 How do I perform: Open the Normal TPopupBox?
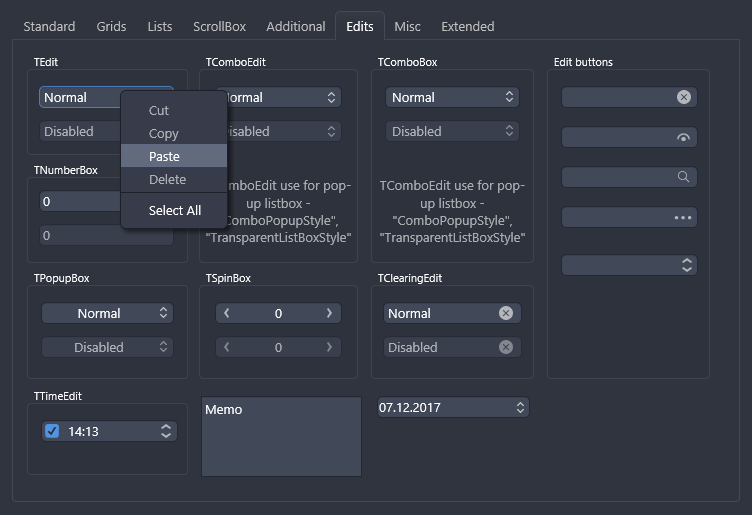107,313
